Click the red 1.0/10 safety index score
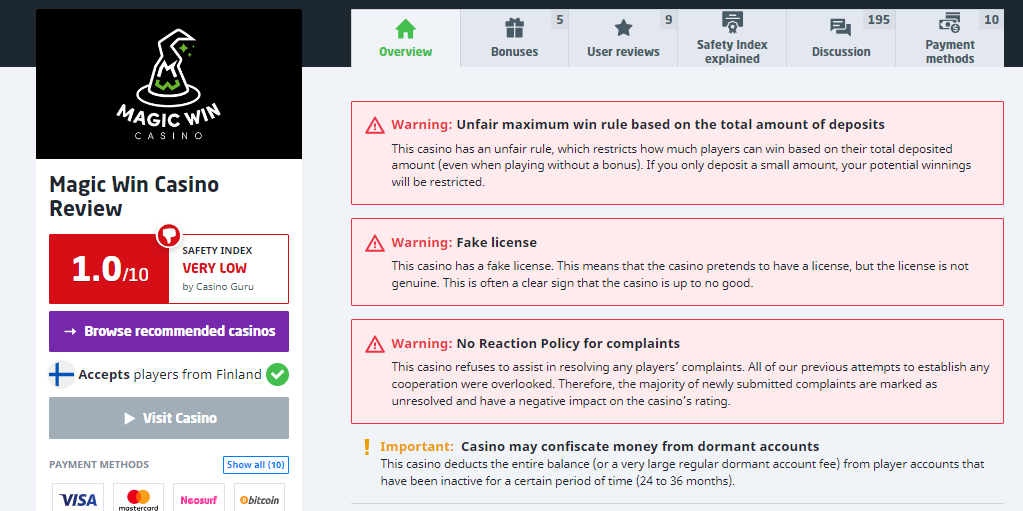The height and width of the screenshot is (511, 1023). (x=110, y=269)
